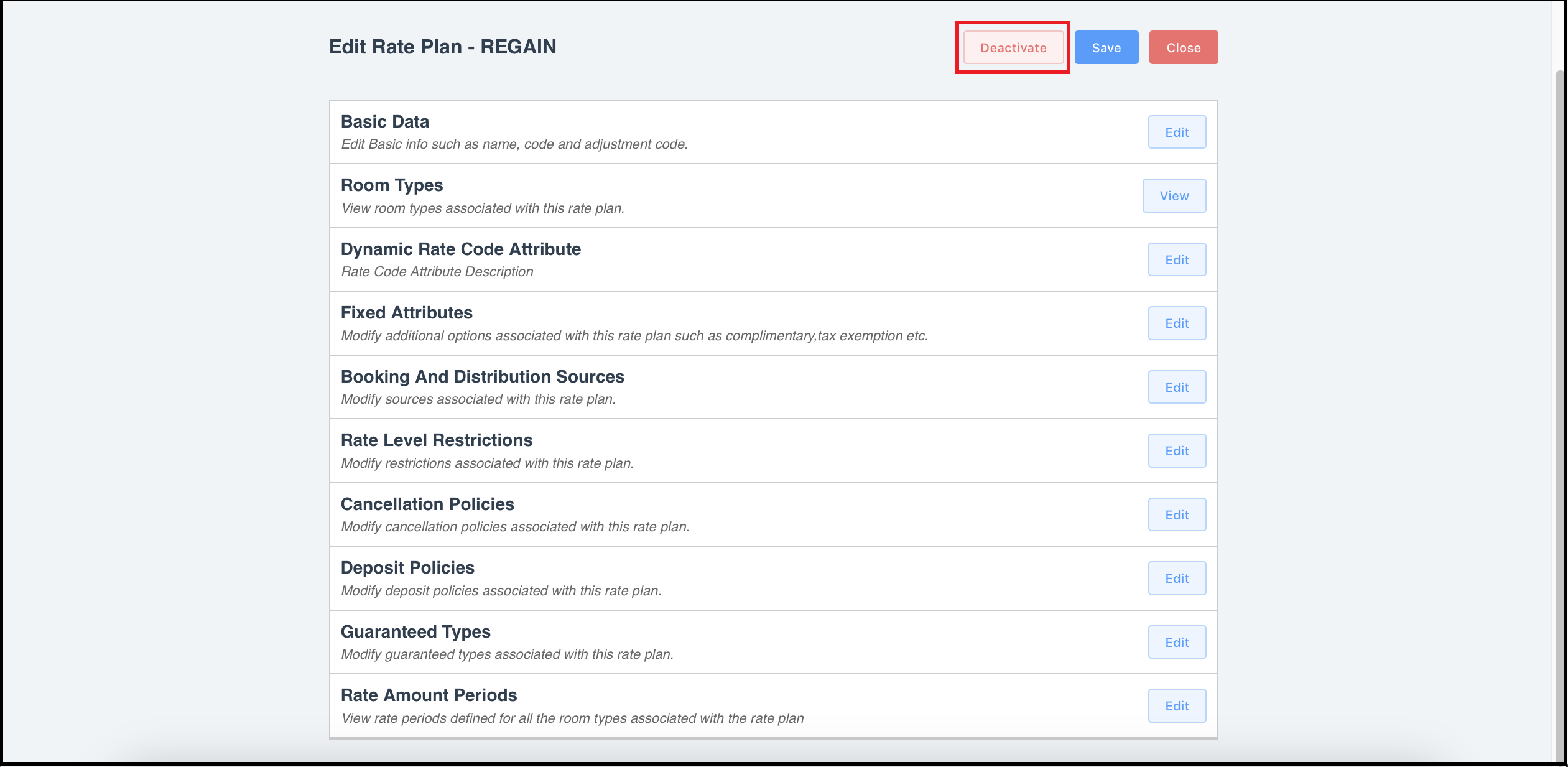Edit the Dynamic Rate Code Attribute
Viewport: 1568px width, 767px height.
(1176, 259)
